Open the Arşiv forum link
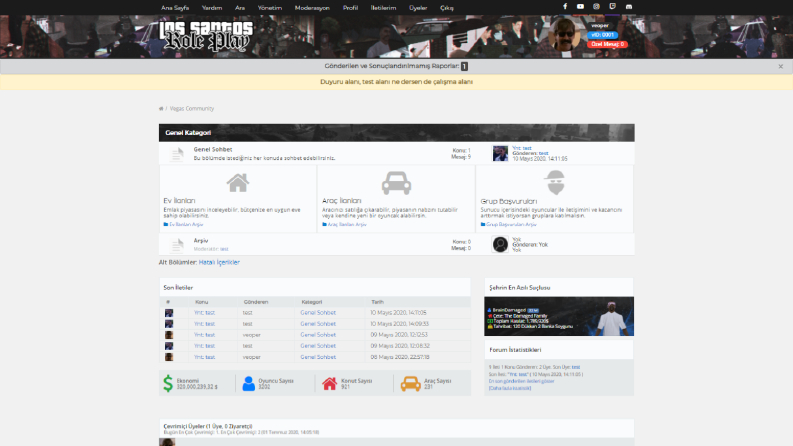 pyautogui.click(x=201, y=241)
